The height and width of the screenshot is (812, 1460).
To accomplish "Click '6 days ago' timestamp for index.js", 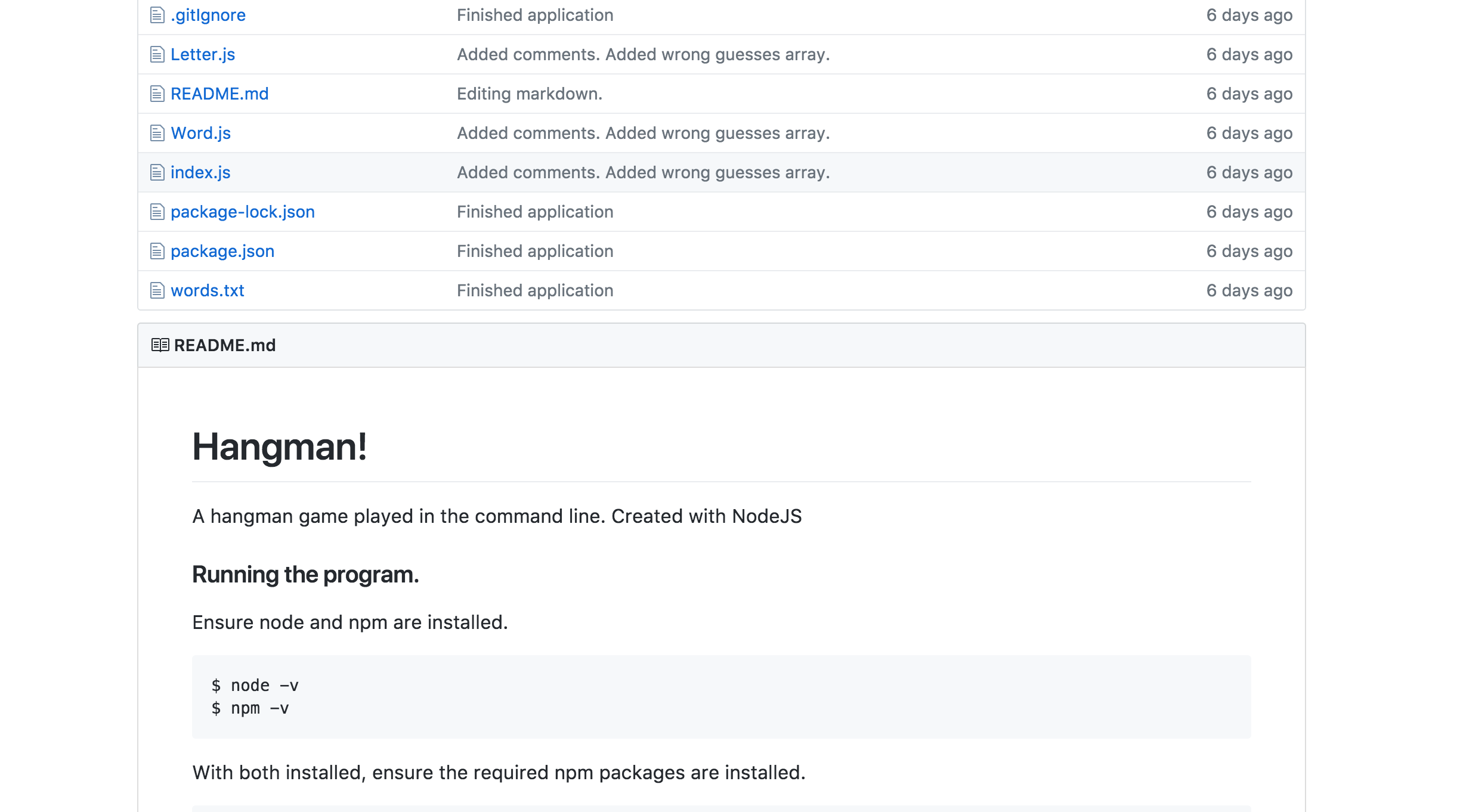I will [1249, 172].
